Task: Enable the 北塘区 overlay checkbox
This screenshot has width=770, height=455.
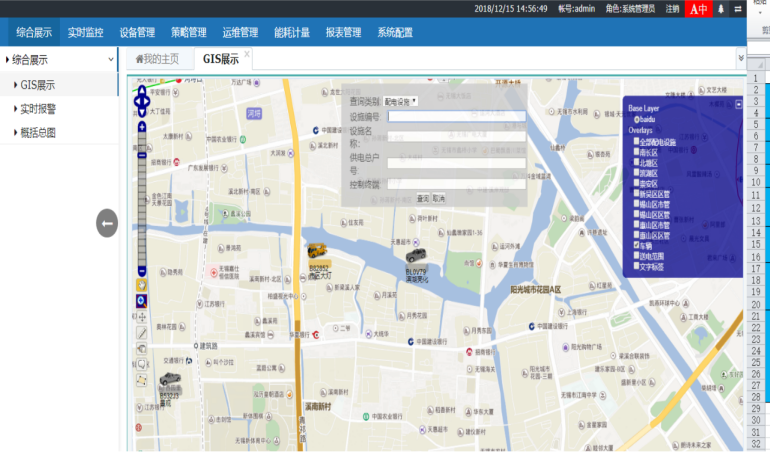Action: point(636,162)
